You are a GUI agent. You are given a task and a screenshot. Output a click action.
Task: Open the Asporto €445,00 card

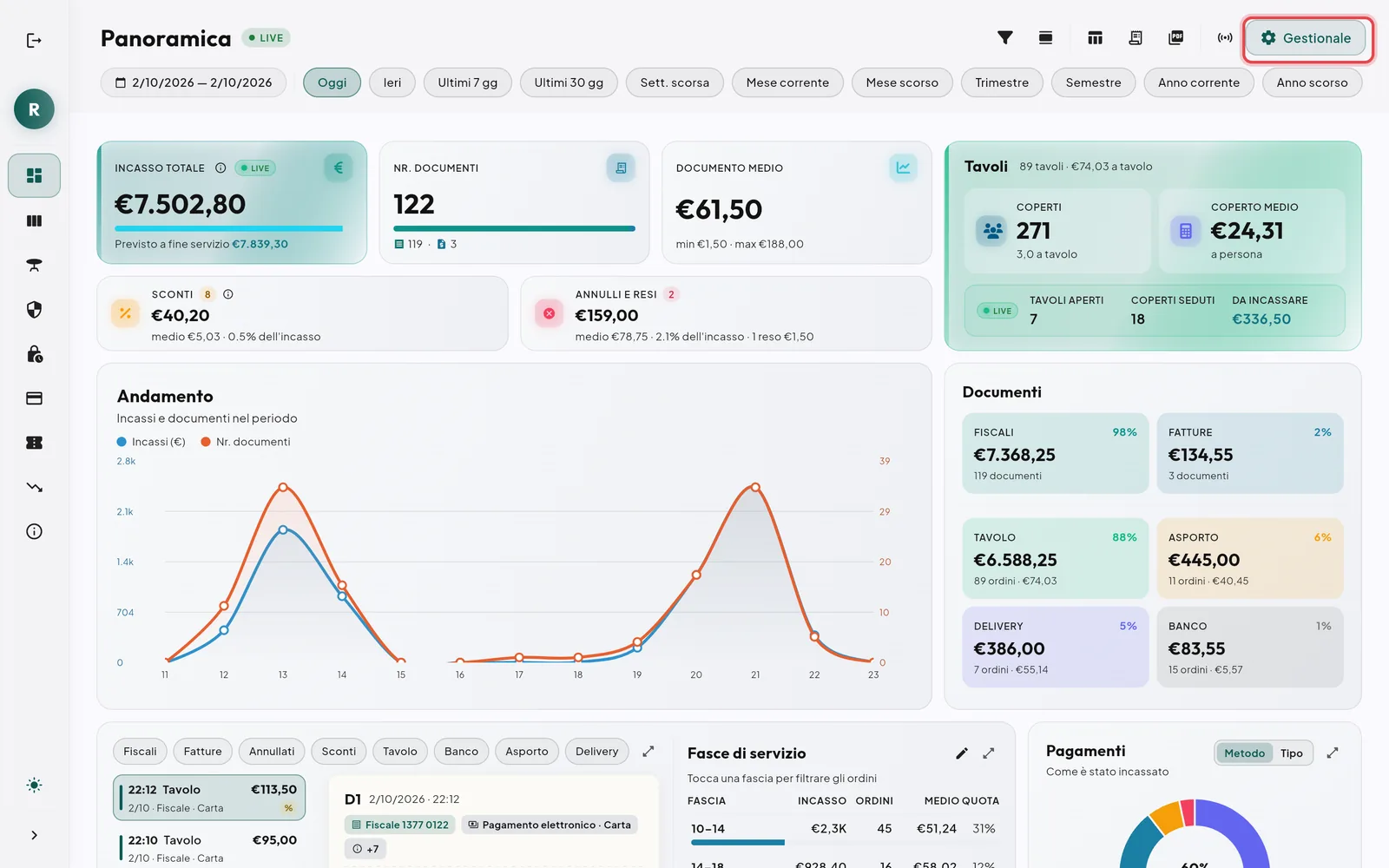coord(1249,558)
